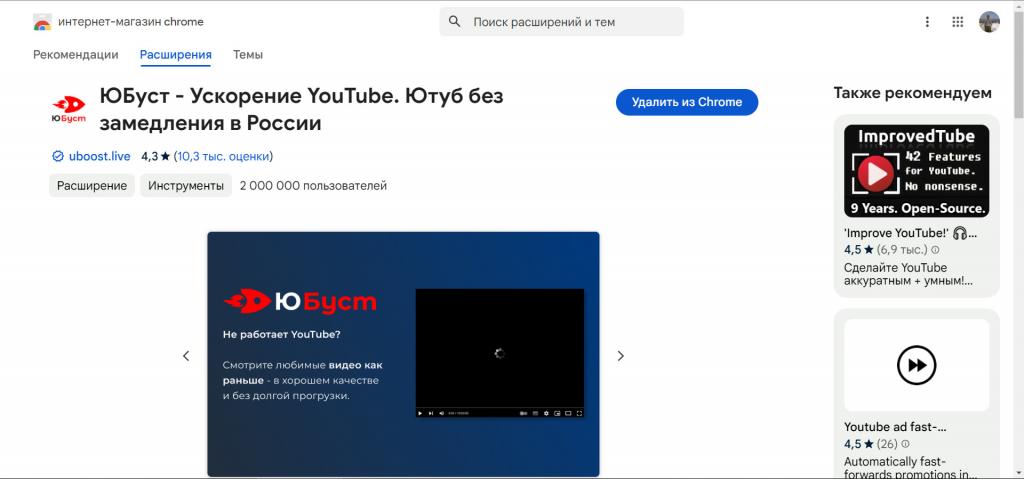This screenshot has width=1024, height=479.
Task: Open the three-dot more options menu
Action: 927,22
